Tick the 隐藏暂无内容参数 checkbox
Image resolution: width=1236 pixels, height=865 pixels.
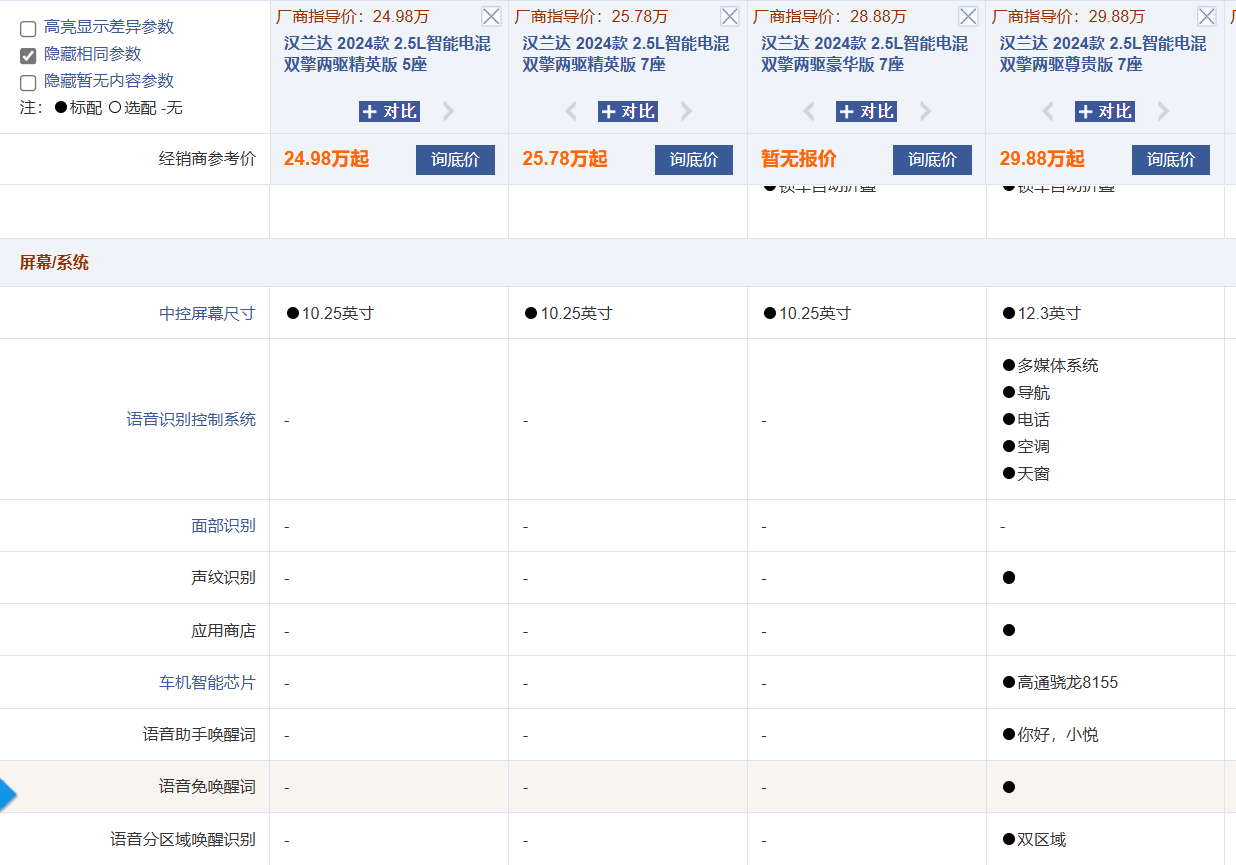(x=28, y=82)
